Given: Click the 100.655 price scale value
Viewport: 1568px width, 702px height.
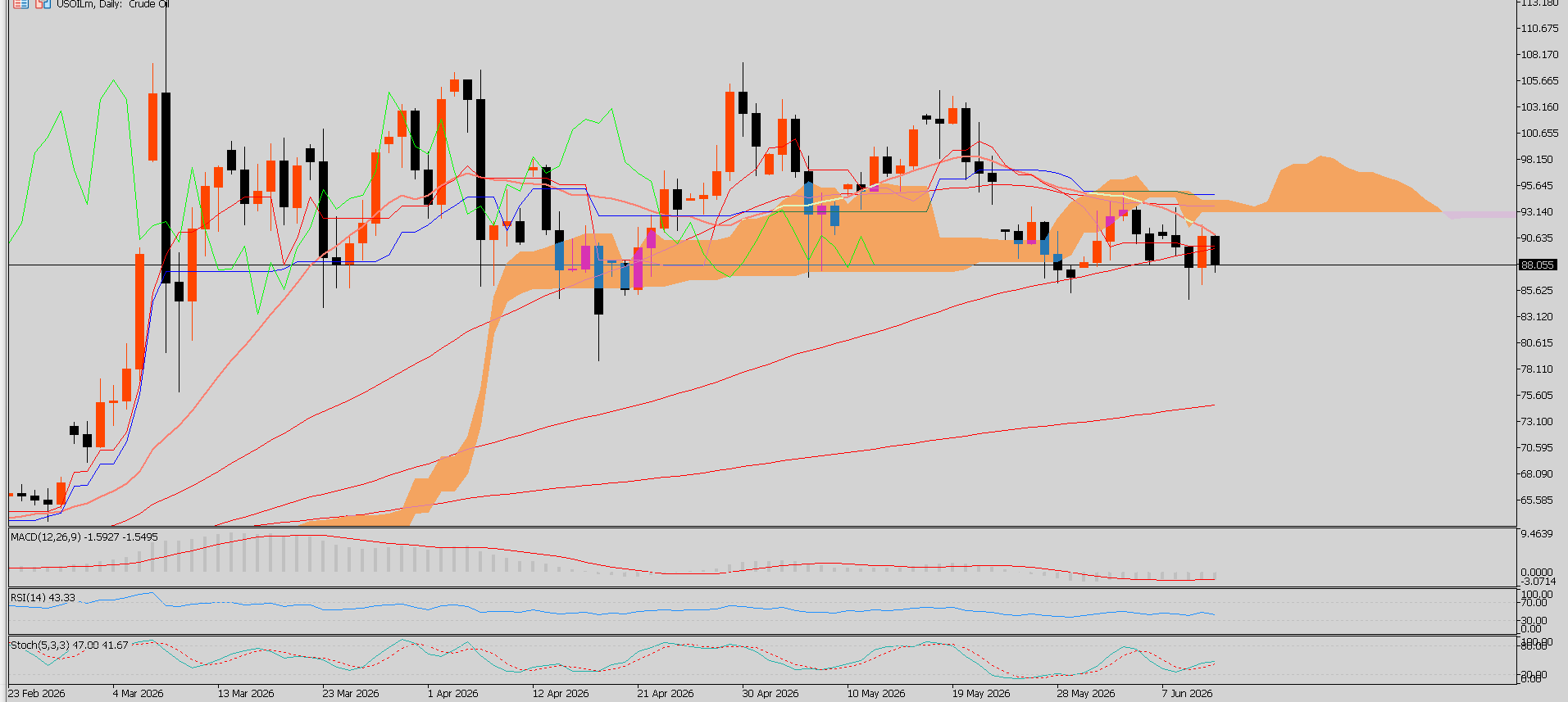Looking at the screenshot, I should (x=1539, y=134).
